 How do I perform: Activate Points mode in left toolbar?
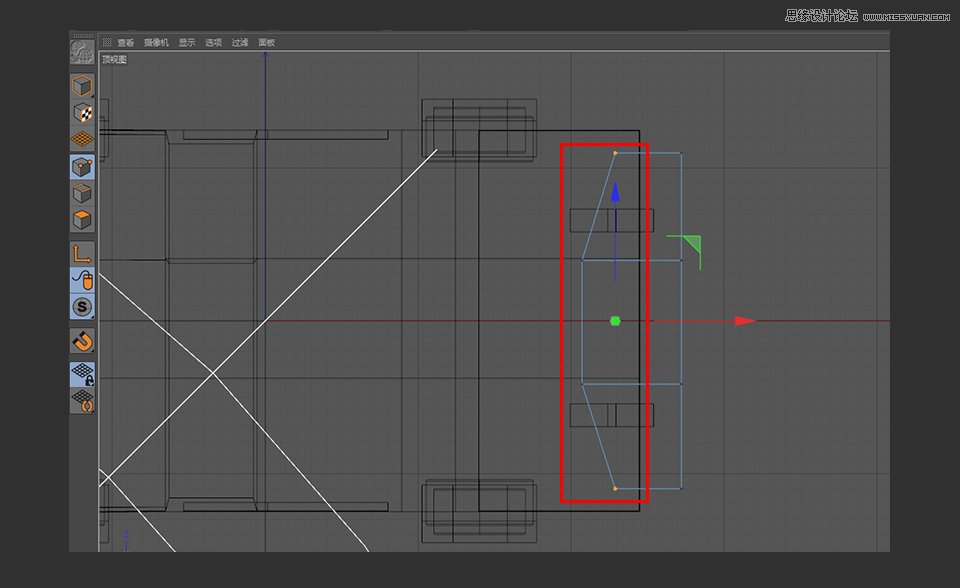[x=82, y=166]
